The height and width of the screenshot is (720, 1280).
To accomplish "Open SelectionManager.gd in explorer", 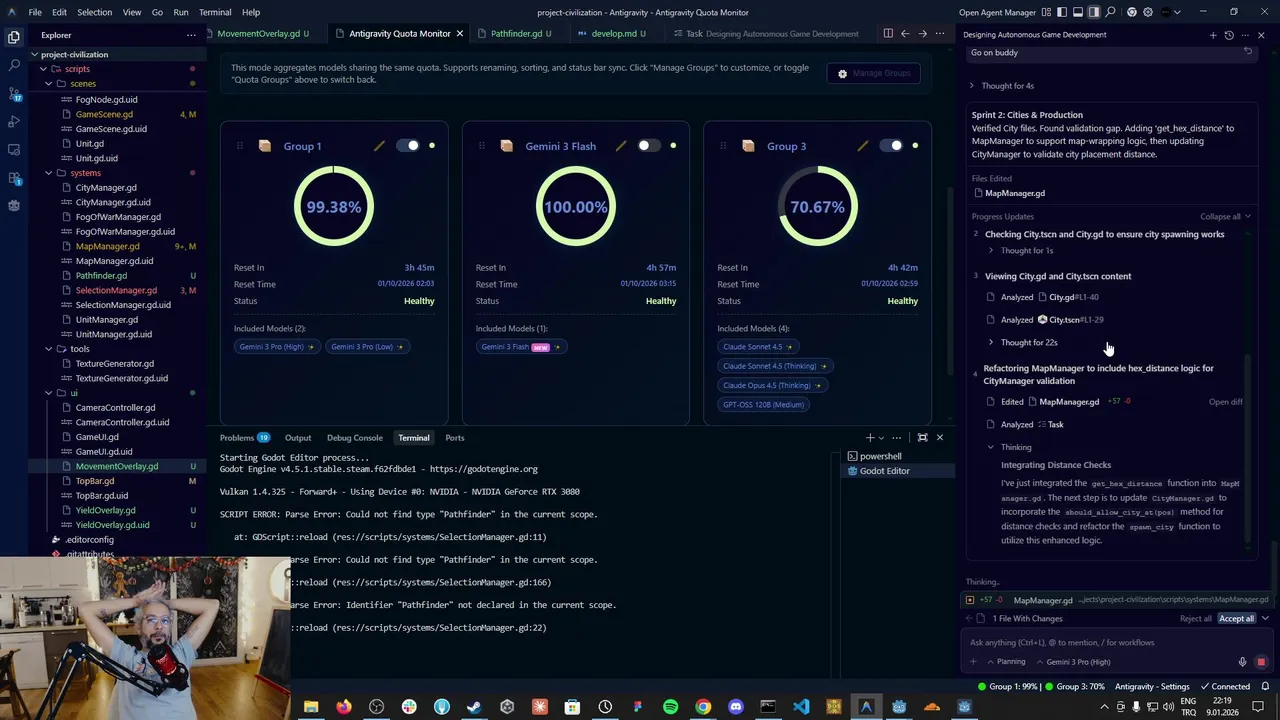I will [116, 290].
